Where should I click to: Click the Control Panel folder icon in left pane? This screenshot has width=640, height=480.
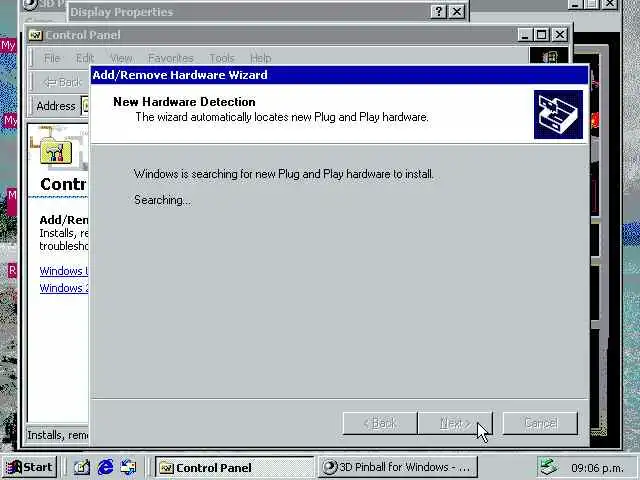[56, 152]
